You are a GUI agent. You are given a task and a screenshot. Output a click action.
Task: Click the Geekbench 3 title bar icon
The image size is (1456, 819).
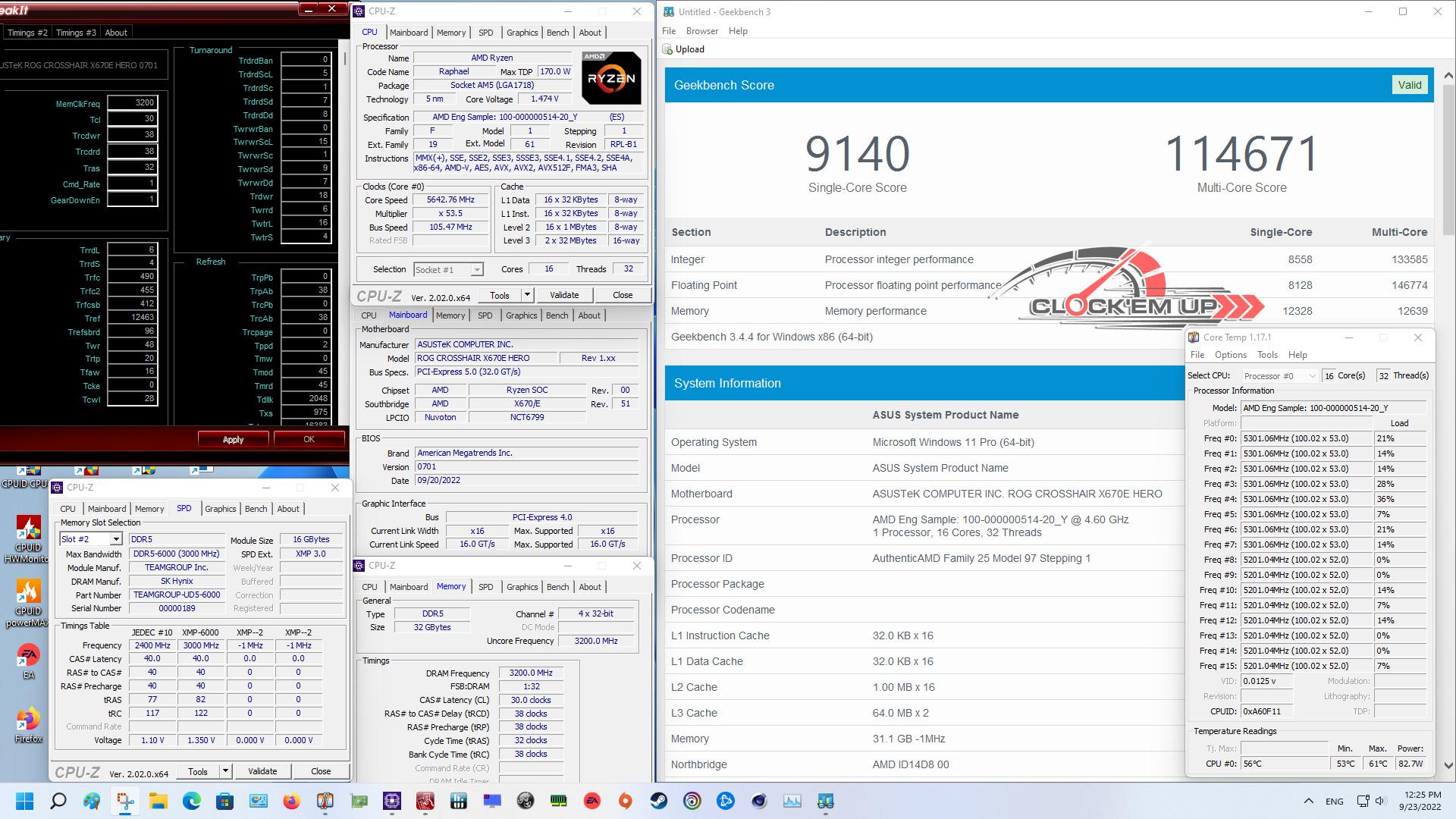(668, 11)
